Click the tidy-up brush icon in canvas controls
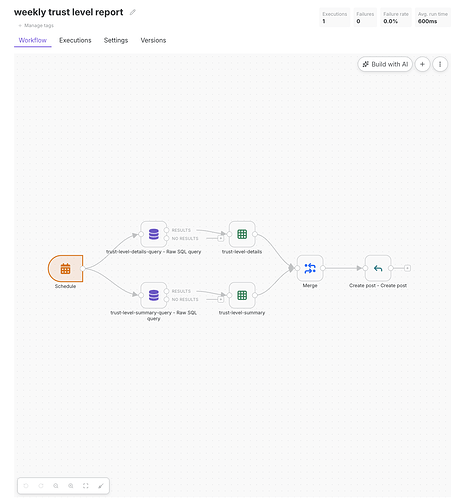The height and width of the screenshot is (500, 456). pos(101,486)
